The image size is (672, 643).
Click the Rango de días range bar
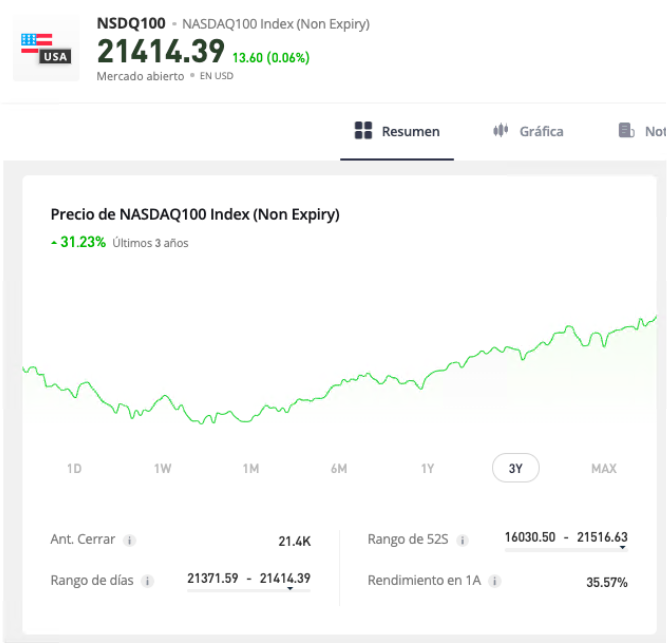click(x=249, y=590)
